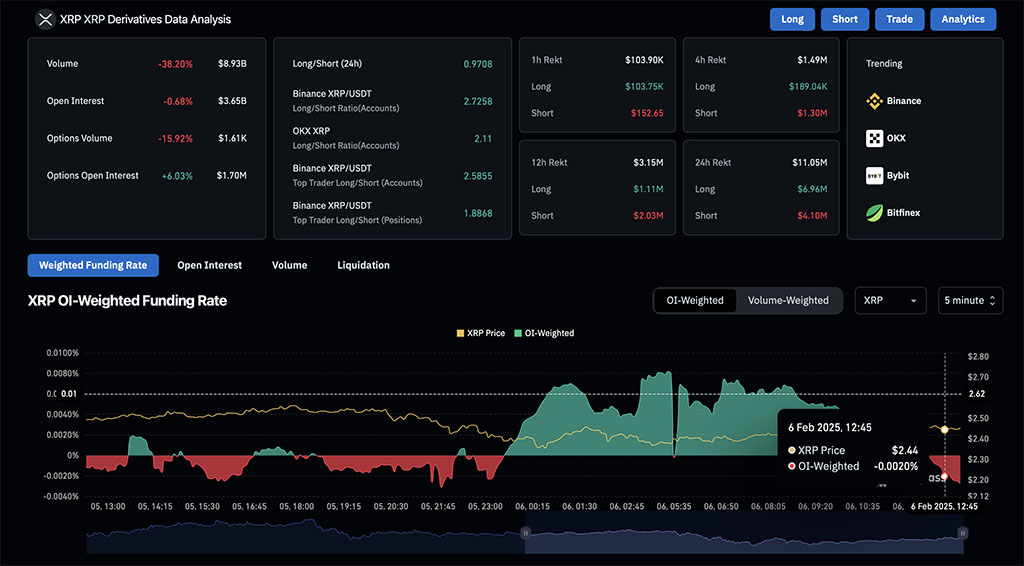Click Options Open Interest change +6.03%

point(177,176)
